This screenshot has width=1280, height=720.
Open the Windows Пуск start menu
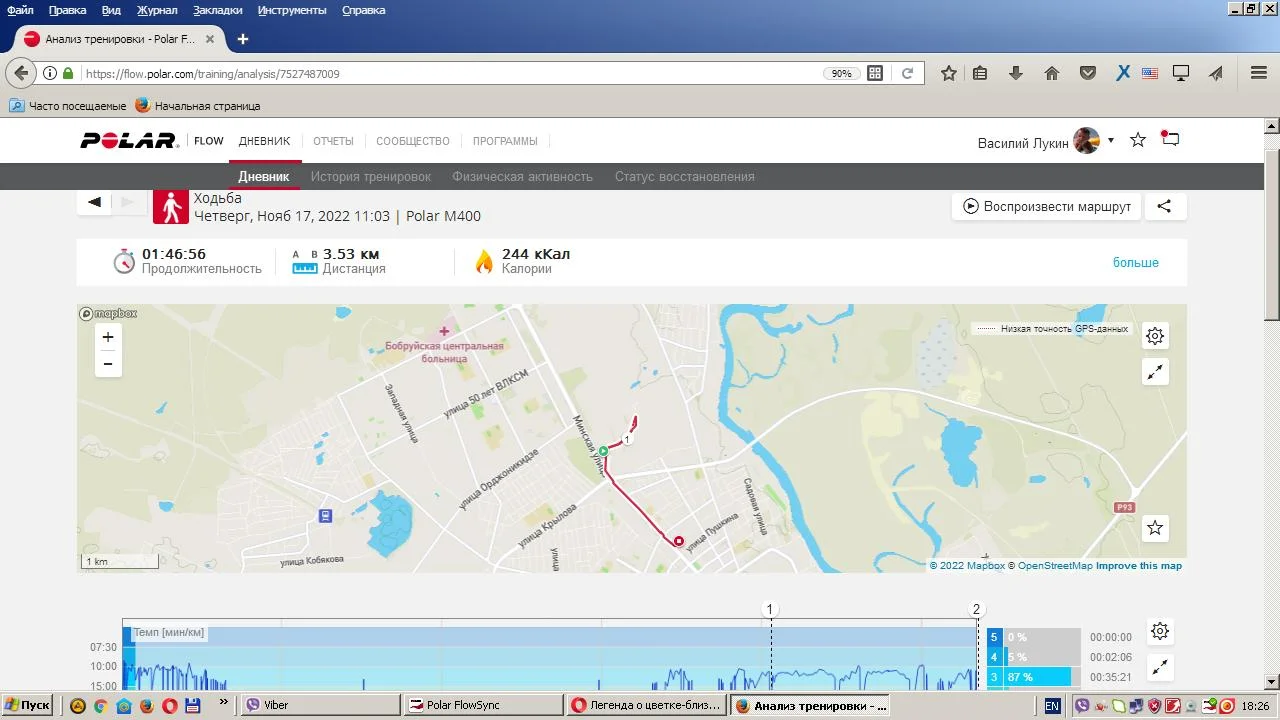pyautogui.click(x=27, y=705)
